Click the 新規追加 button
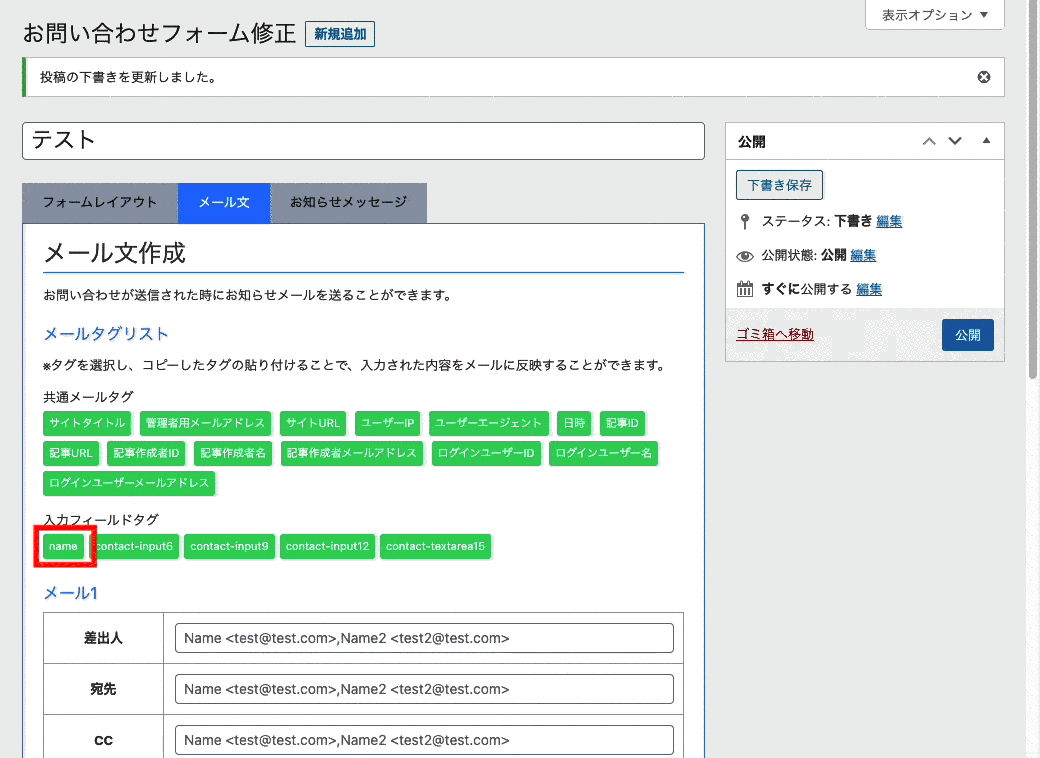1040x758 pixels. (340, 34)
